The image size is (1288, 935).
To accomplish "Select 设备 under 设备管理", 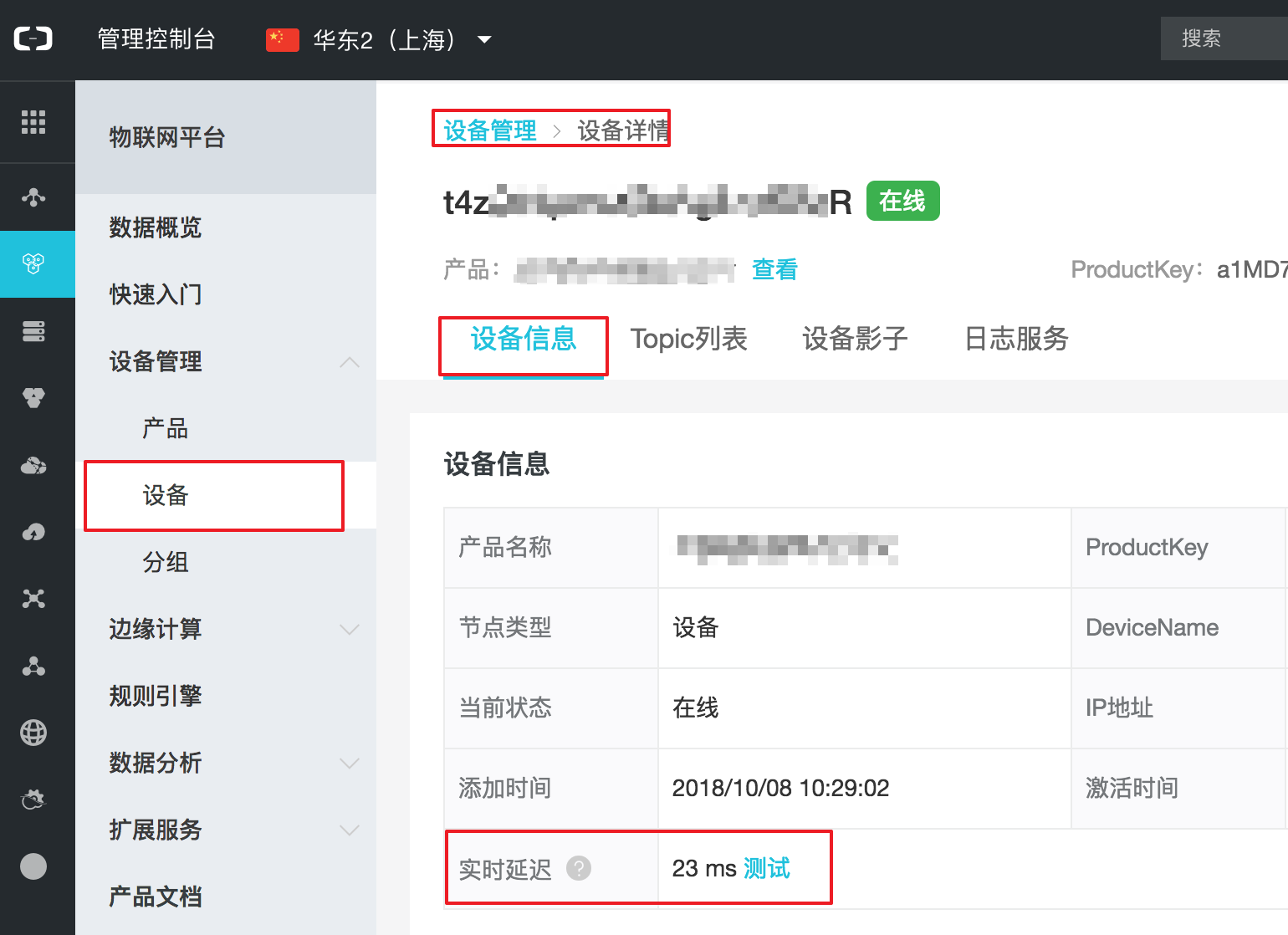I will (166, 495).
